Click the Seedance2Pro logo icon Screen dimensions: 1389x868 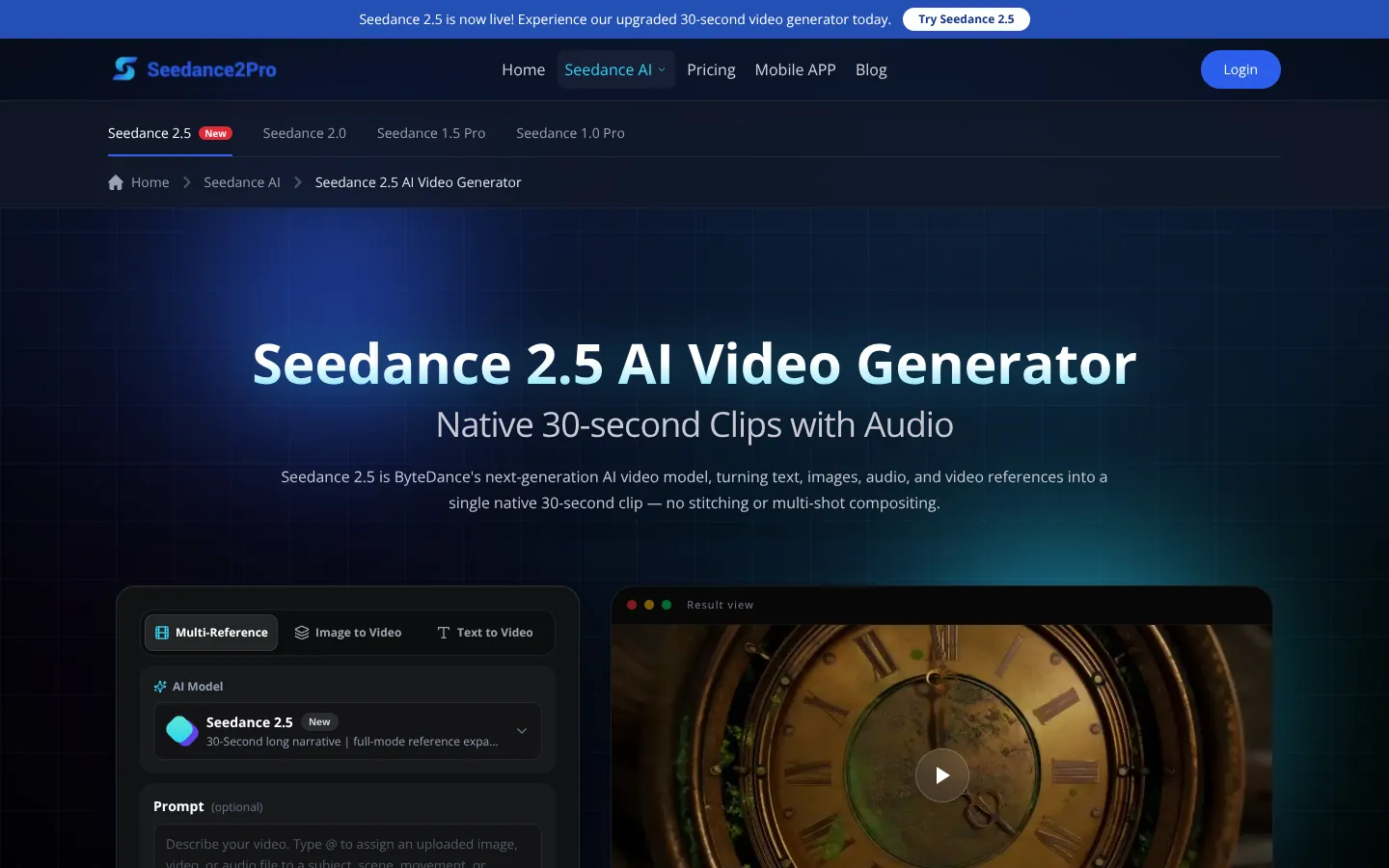(124, 68)
